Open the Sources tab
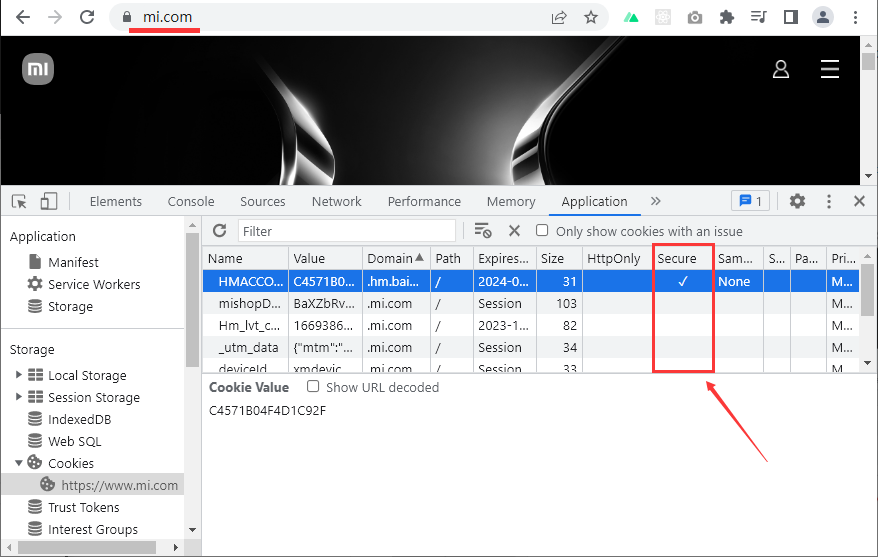 pyautogui.click(x=263, y=201)
